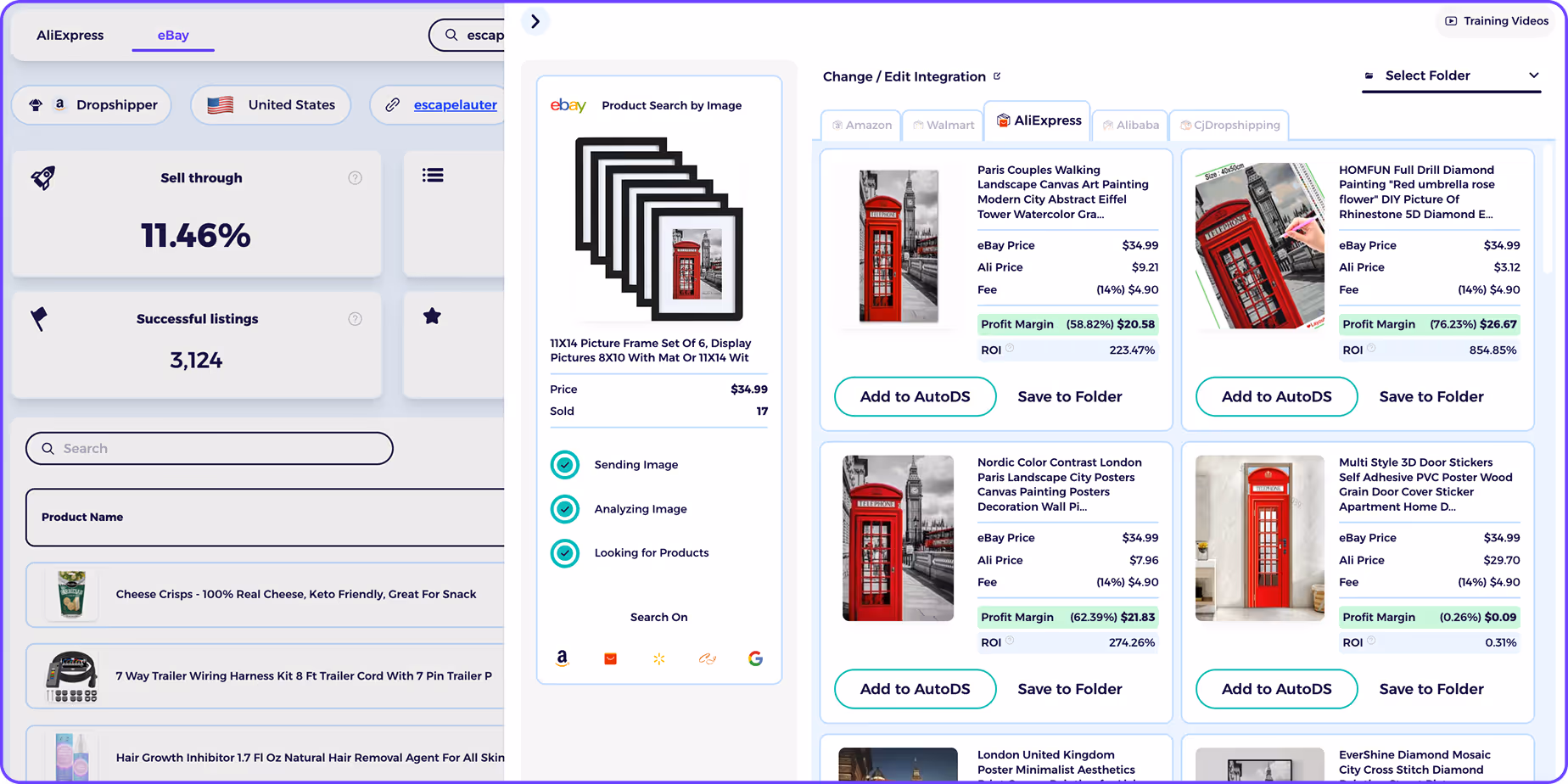Click the Training Videos play icon
The image size is (1568, 784).
click(x=1451, y=21)
